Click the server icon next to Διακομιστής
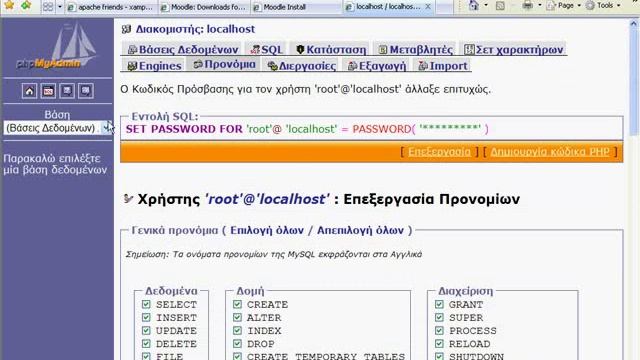The height and width of the screenshot is (360, 640). [126, 29]
